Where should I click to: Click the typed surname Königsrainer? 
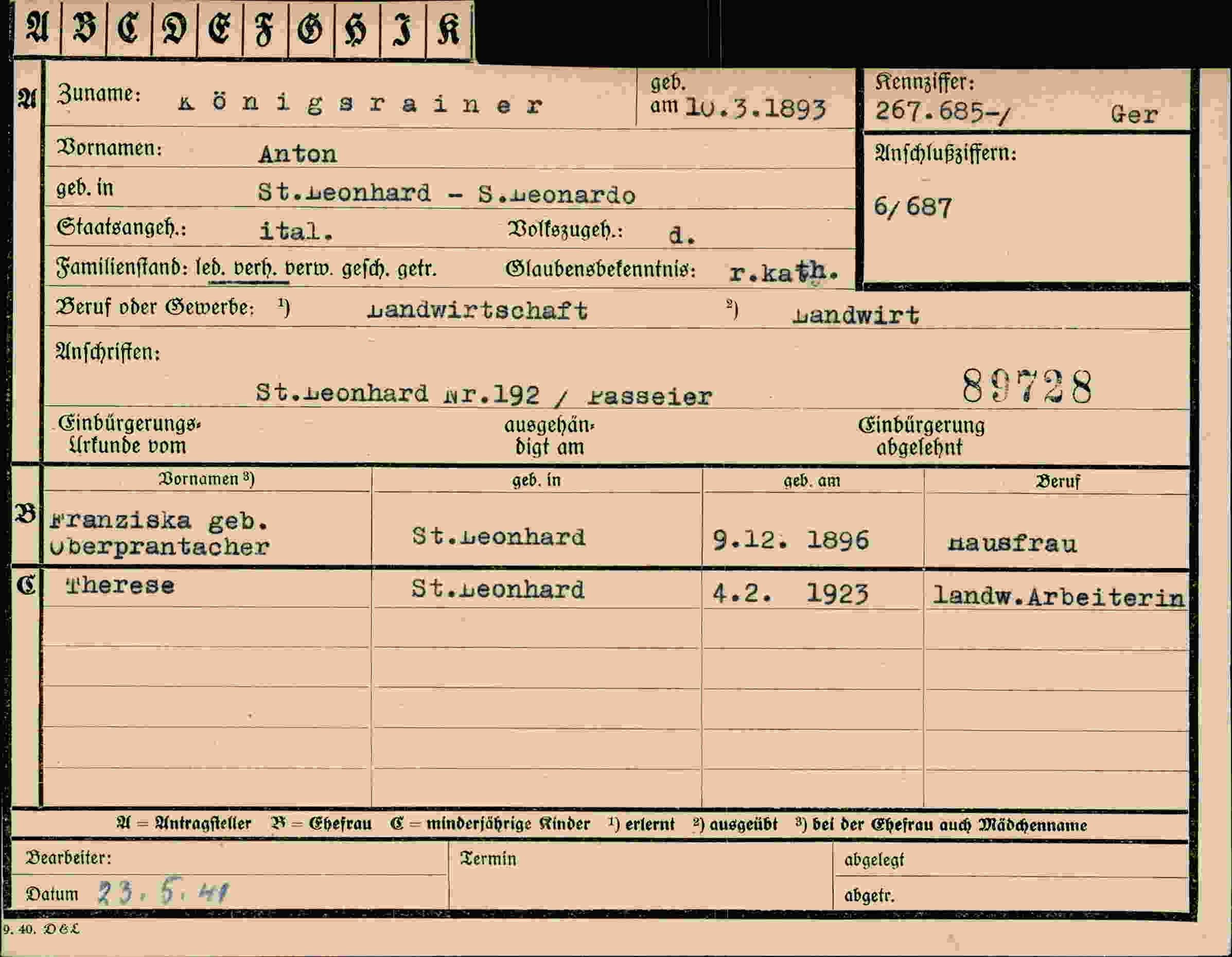tap(360, 104)
